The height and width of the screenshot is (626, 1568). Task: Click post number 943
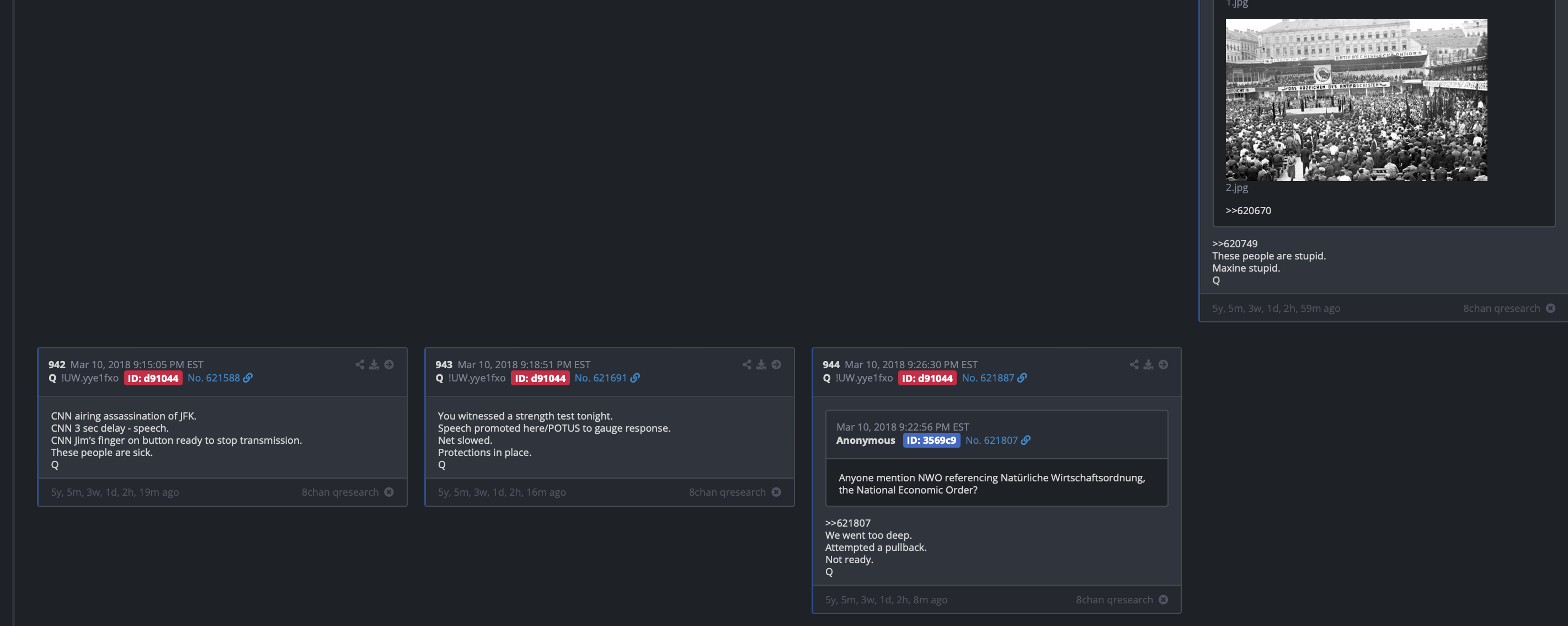(x=444, y=364)
